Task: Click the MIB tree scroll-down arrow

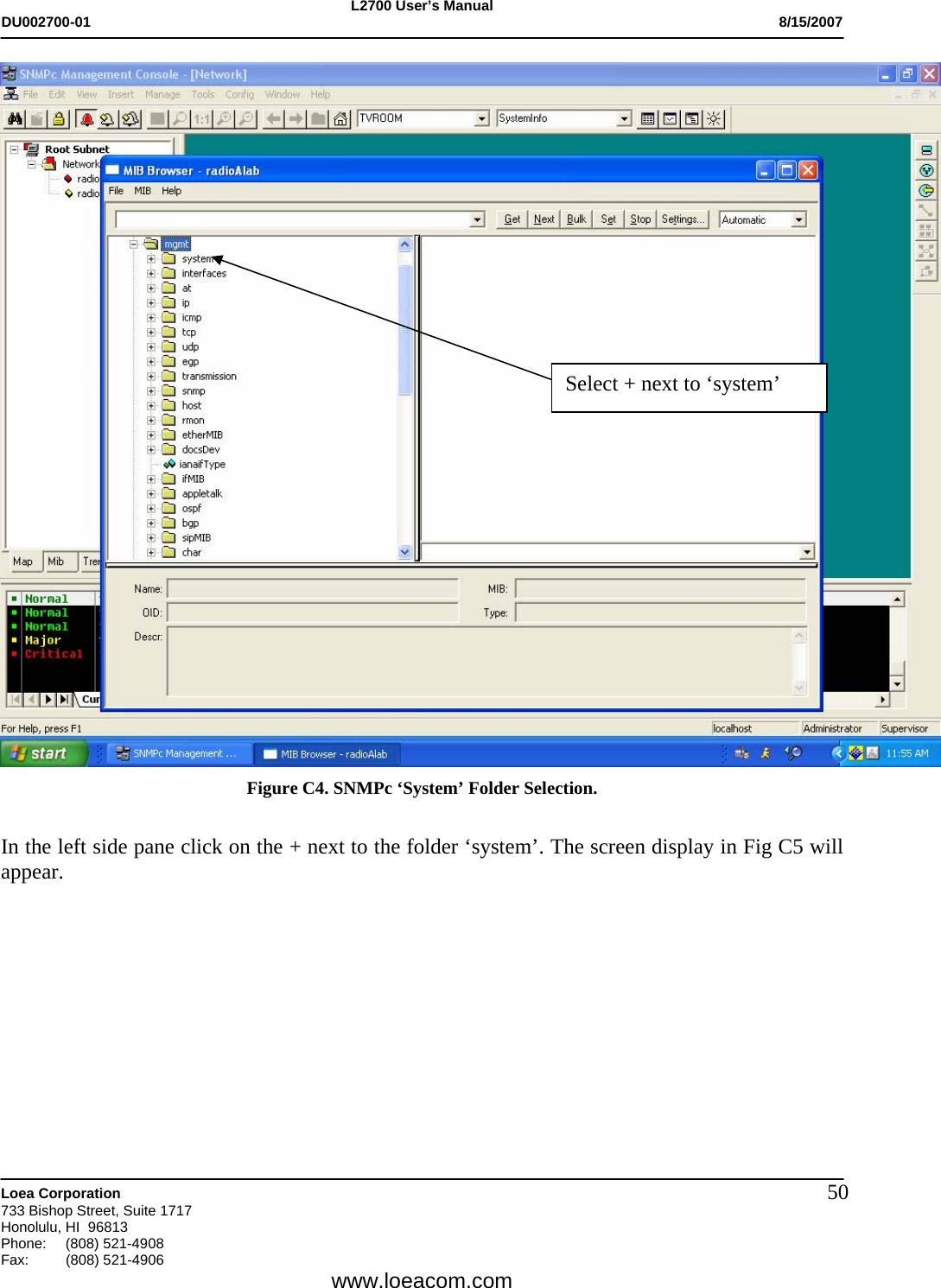Action: click(404, 552)
